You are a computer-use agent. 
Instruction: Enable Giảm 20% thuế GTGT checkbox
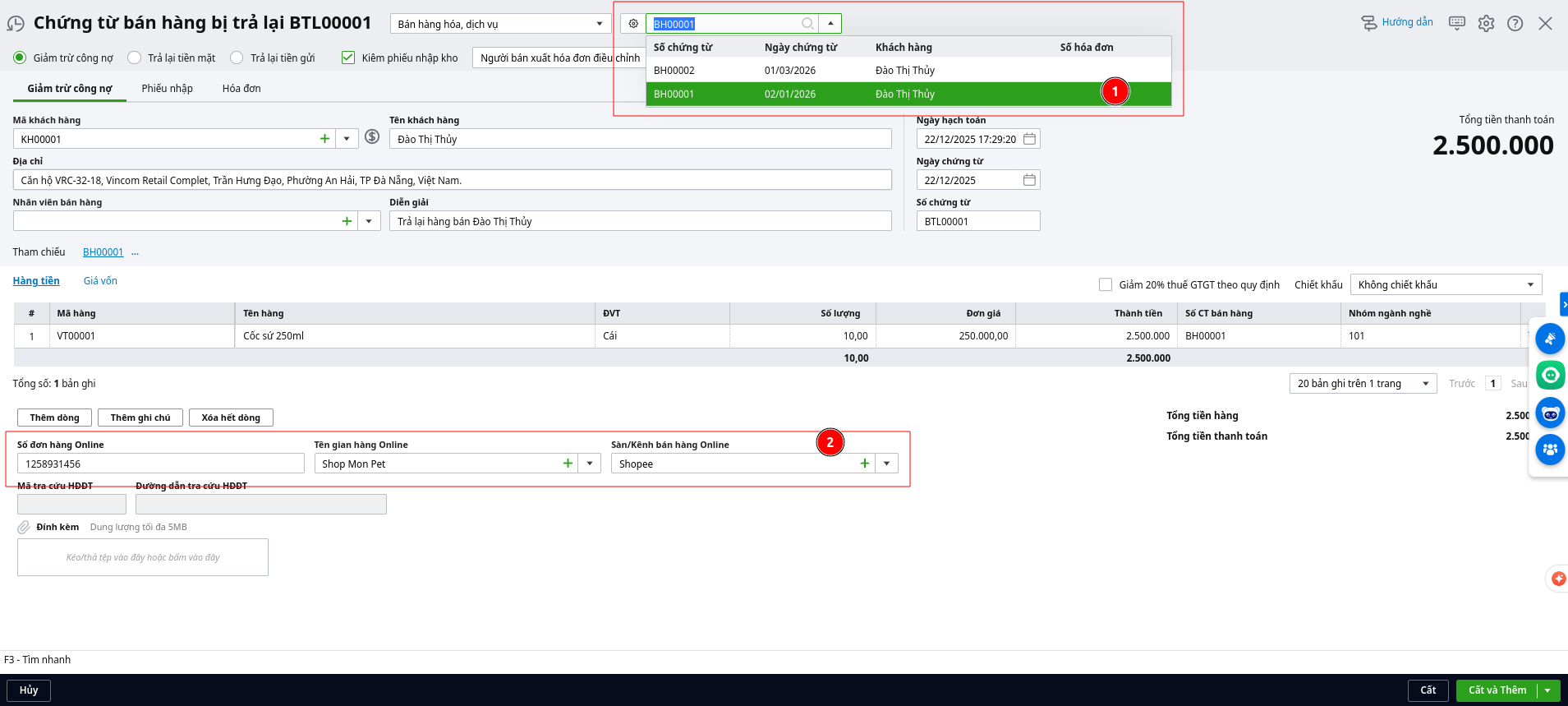(x=1106, y=284)
